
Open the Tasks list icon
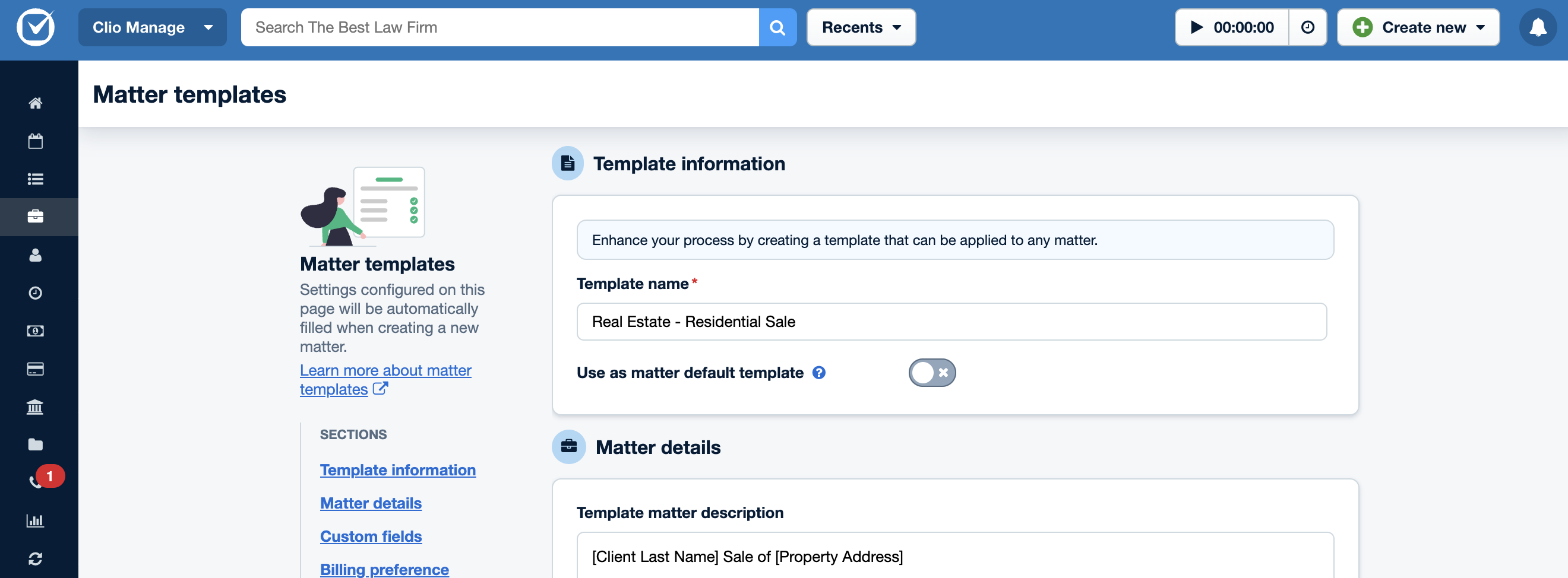(x=35, y=178)
